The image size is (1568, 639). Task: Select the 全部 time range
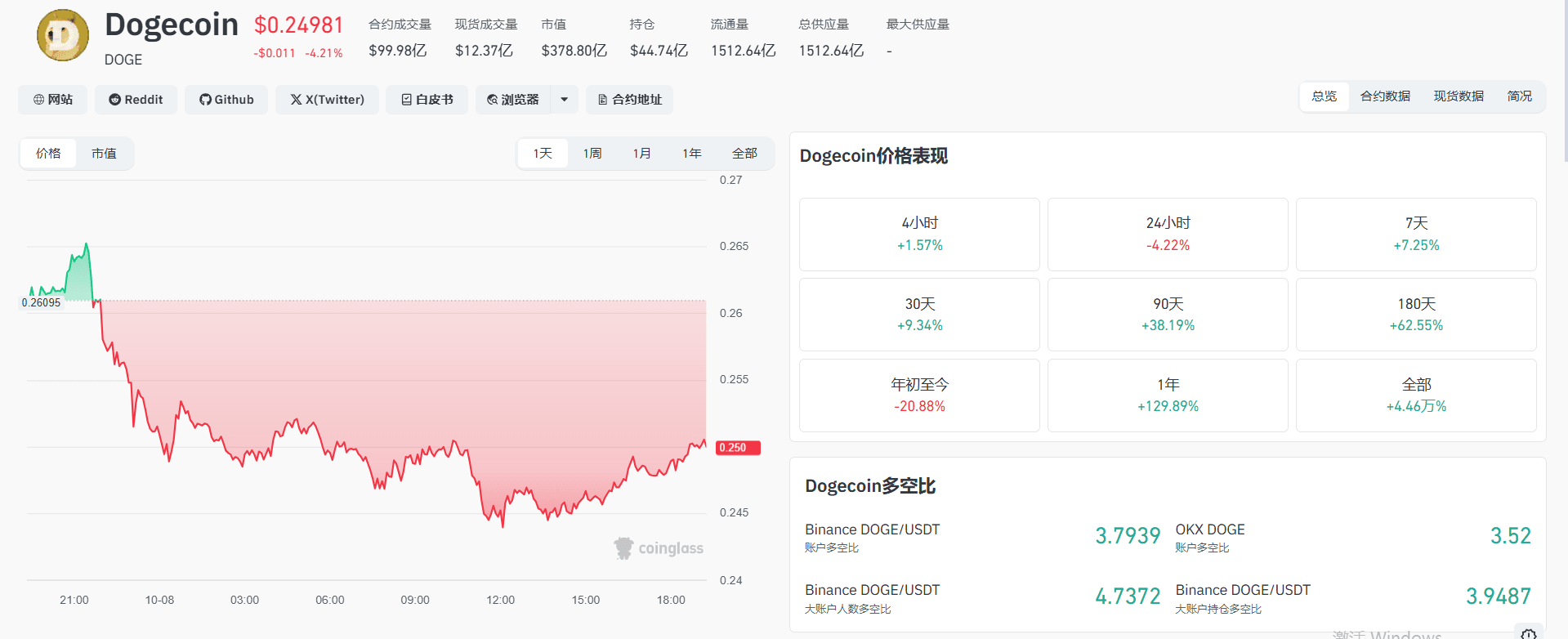744,154
